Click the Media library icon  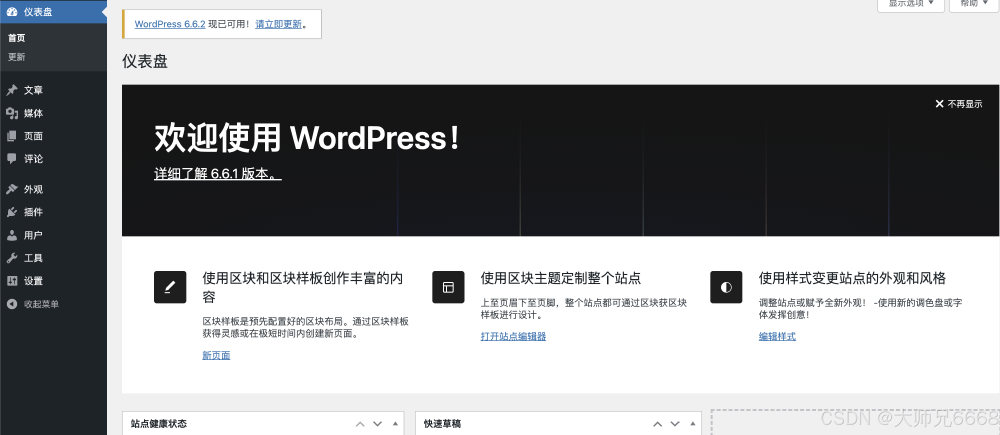click(11, 114)
